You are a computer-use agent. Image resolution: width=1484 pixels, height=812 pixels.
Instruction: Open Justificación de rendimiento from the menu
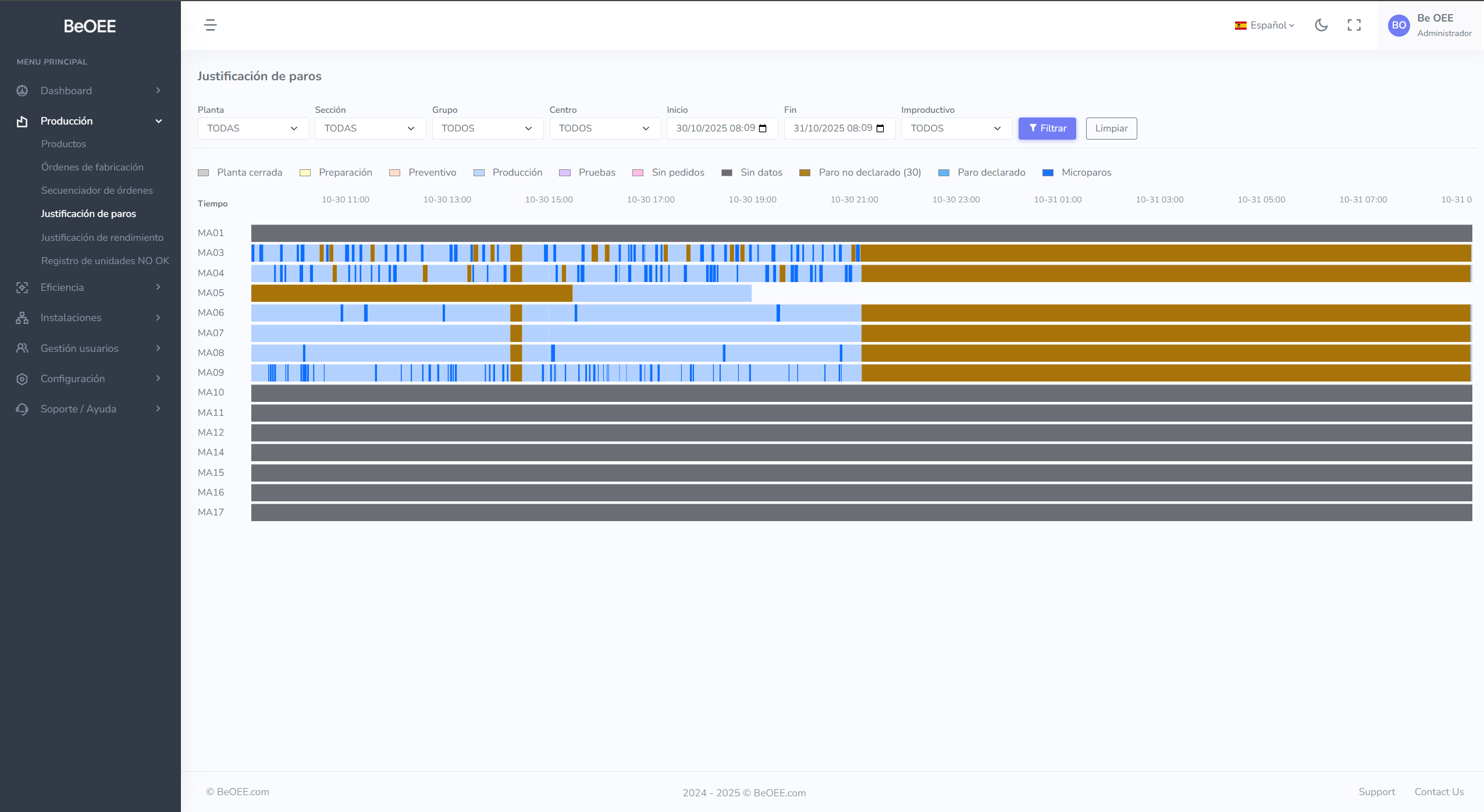coord(102,237)
